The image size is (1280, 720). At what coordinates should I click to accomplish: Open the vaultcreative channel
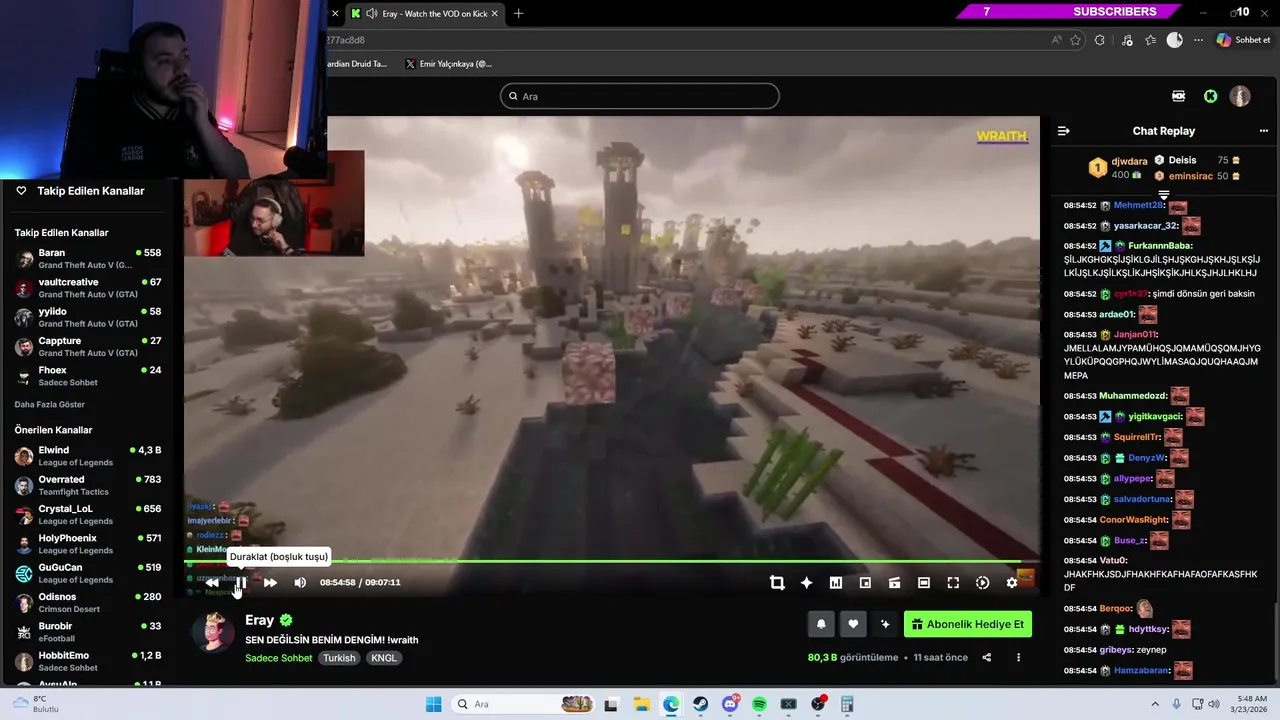pos(88,288)
